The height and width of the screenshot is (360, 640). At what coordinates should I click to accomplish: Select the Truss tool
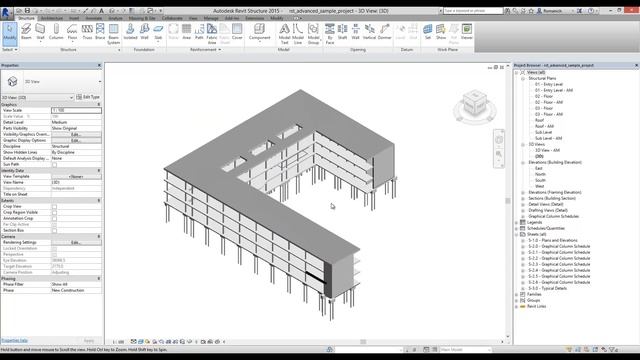(x=87, y=32)
